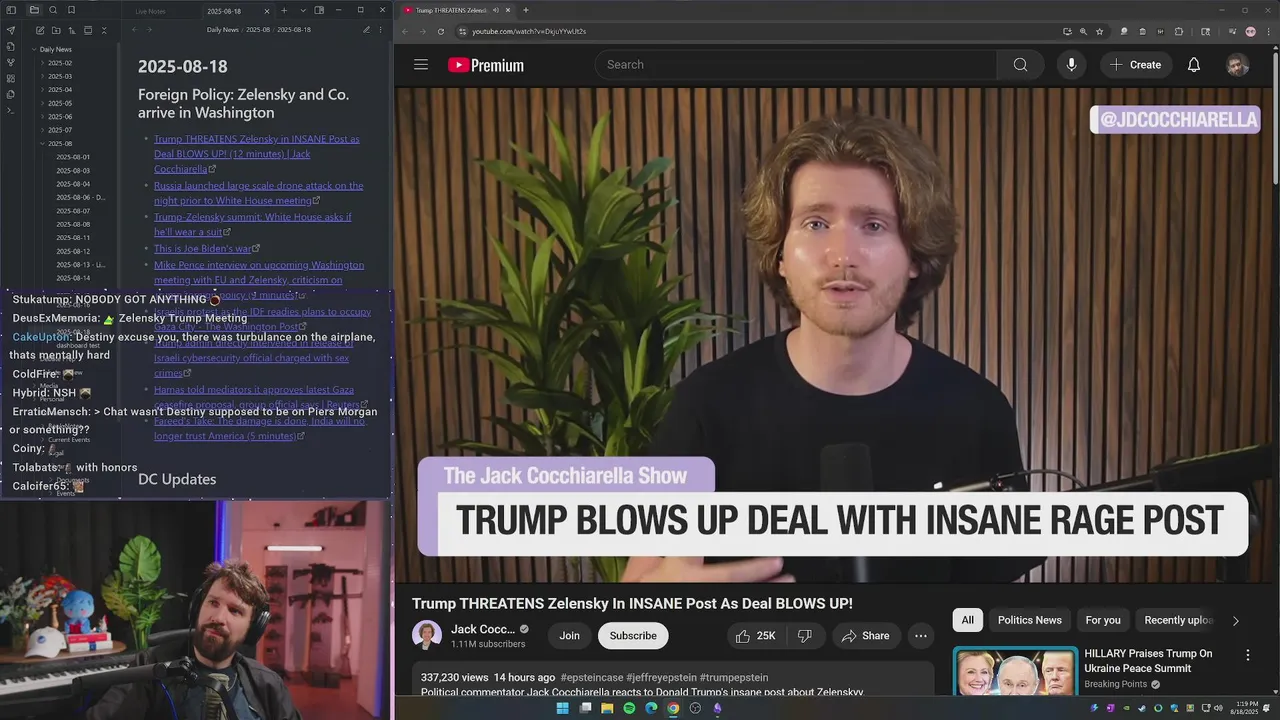
Task: Click the paper-plane ribbon icon in Obsidian
Action: 11,30
